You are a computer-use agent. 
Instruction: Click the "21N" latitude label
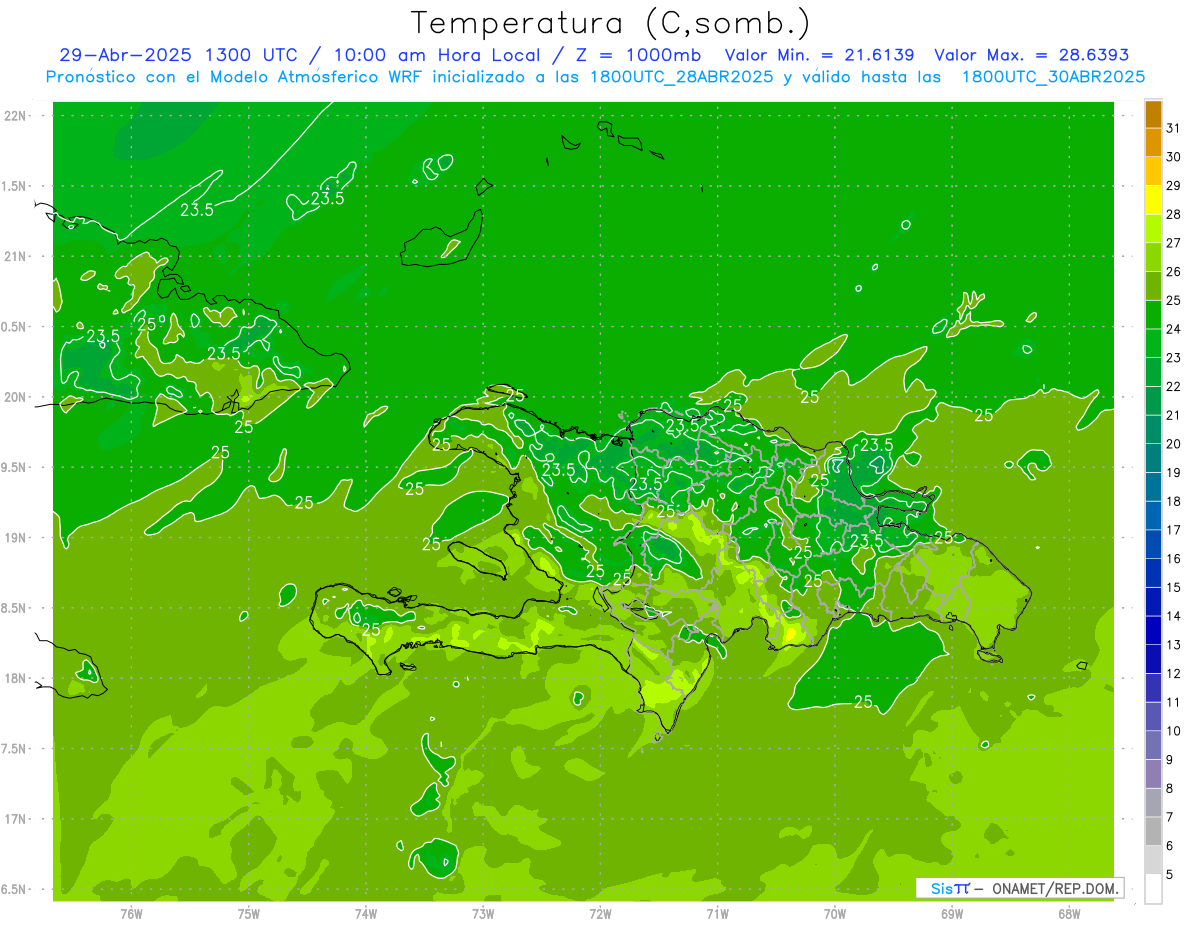(x=16, y=256)
